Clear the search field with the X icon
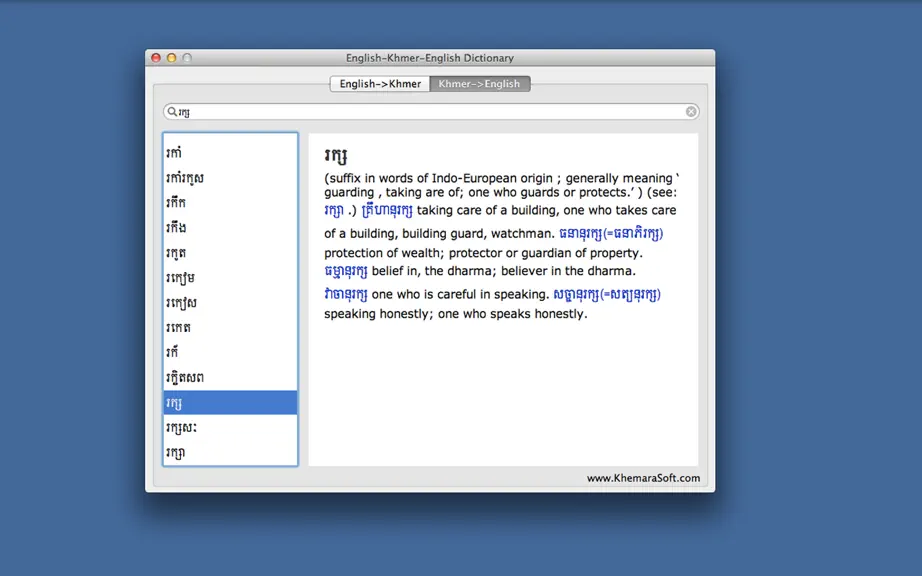 [691, 112]
